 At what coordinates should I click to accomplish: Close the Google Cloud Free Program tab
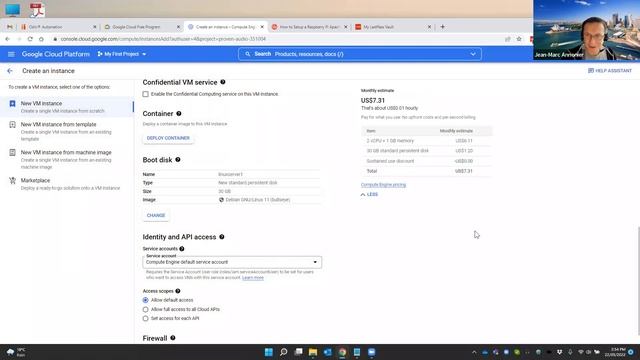(178, 27)
